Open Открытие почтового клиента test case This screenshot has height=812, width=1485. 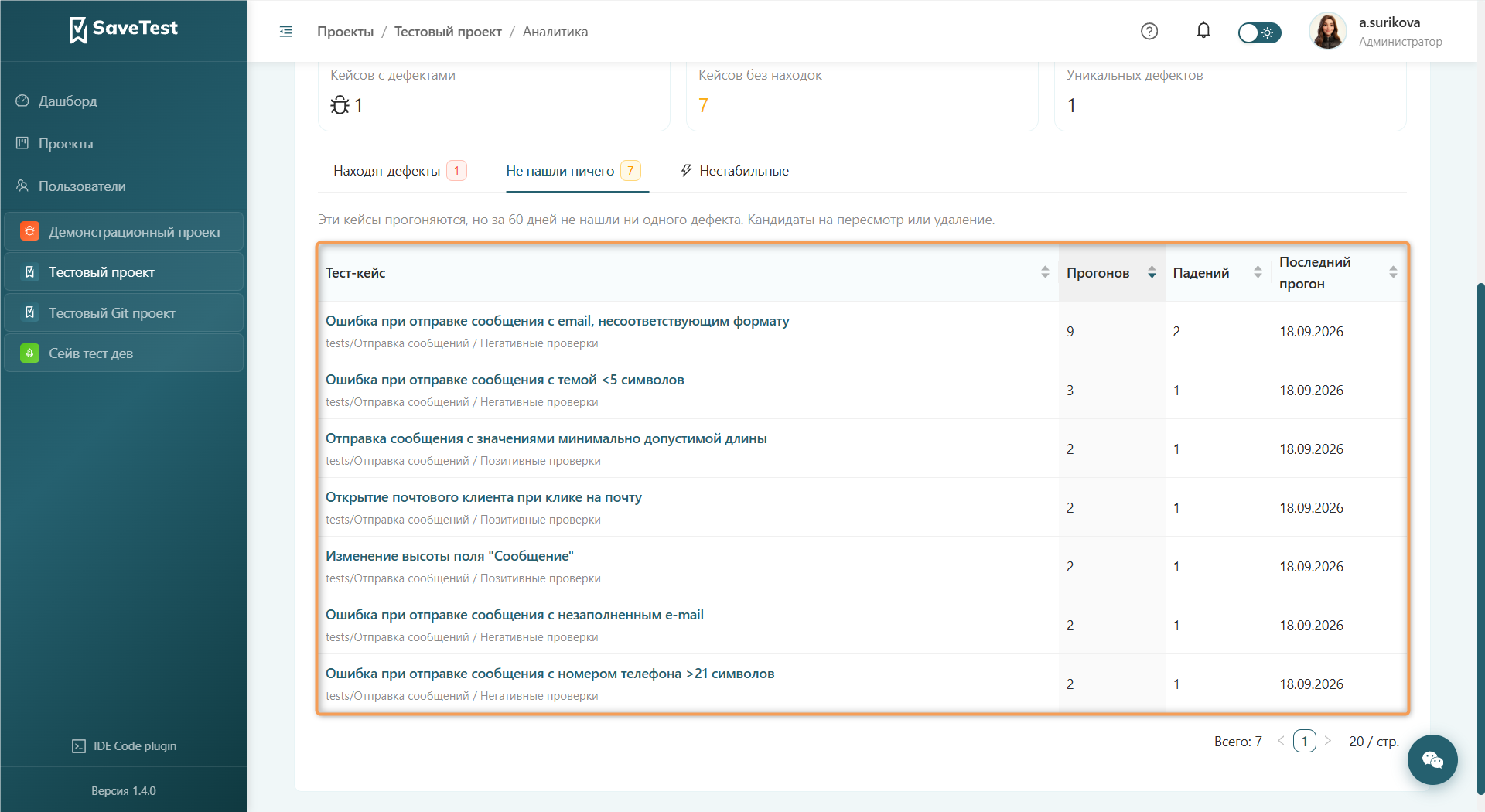[x=483, y=497]
